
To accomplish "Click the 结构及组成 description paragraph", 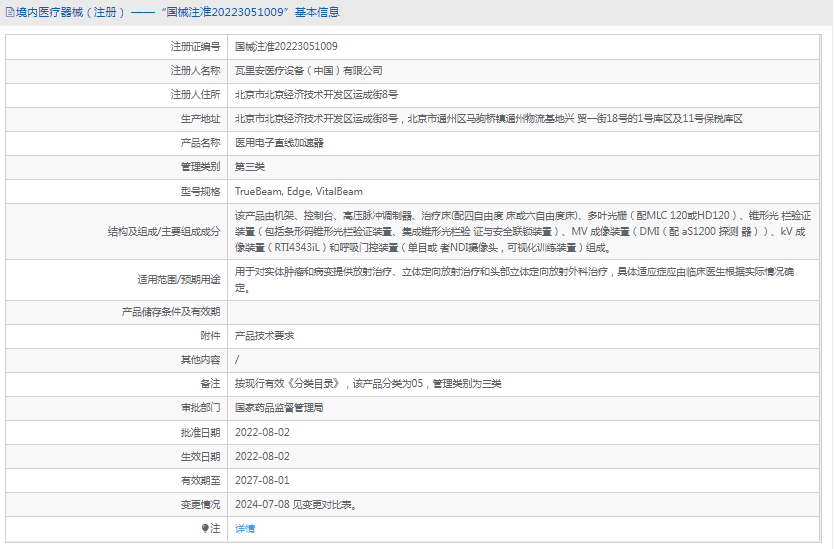I will [x=523, y=231].
